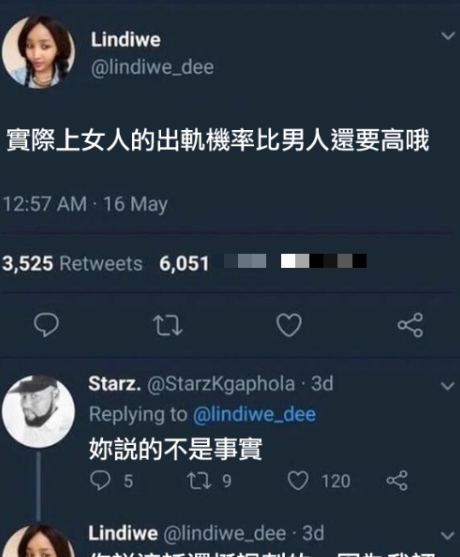The image size is (460, 557).
Task: Reply to Lindiwe's main tweet
Action: tap(46, 324)
